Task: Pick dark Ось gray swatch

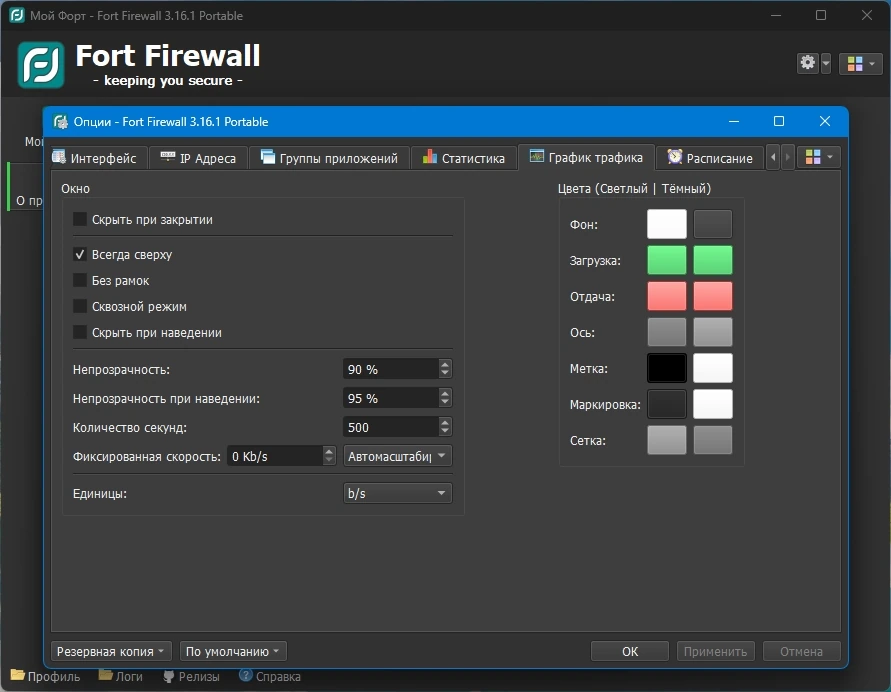Action: 713,332
